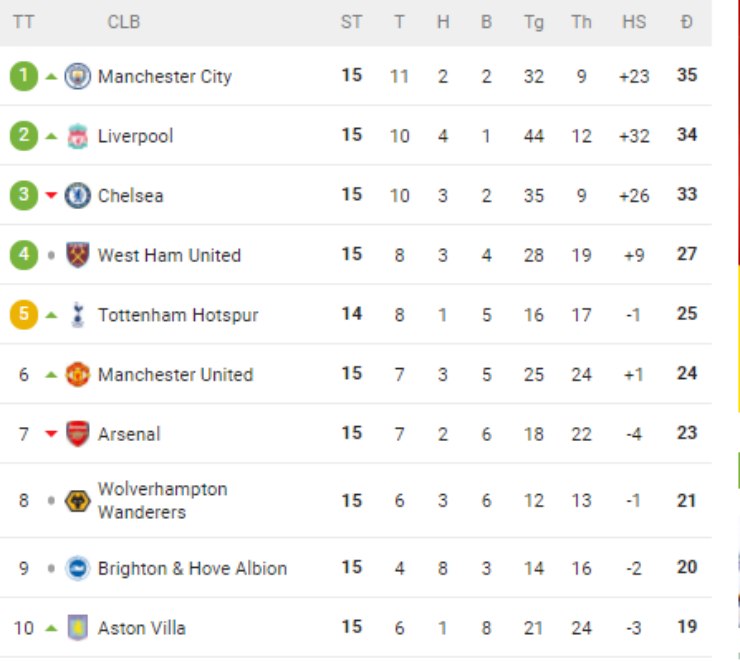Screen dimensions: 740x661
Task: Click the HS goal difference header
Action: pyautogui.click(x=633, y=22)
